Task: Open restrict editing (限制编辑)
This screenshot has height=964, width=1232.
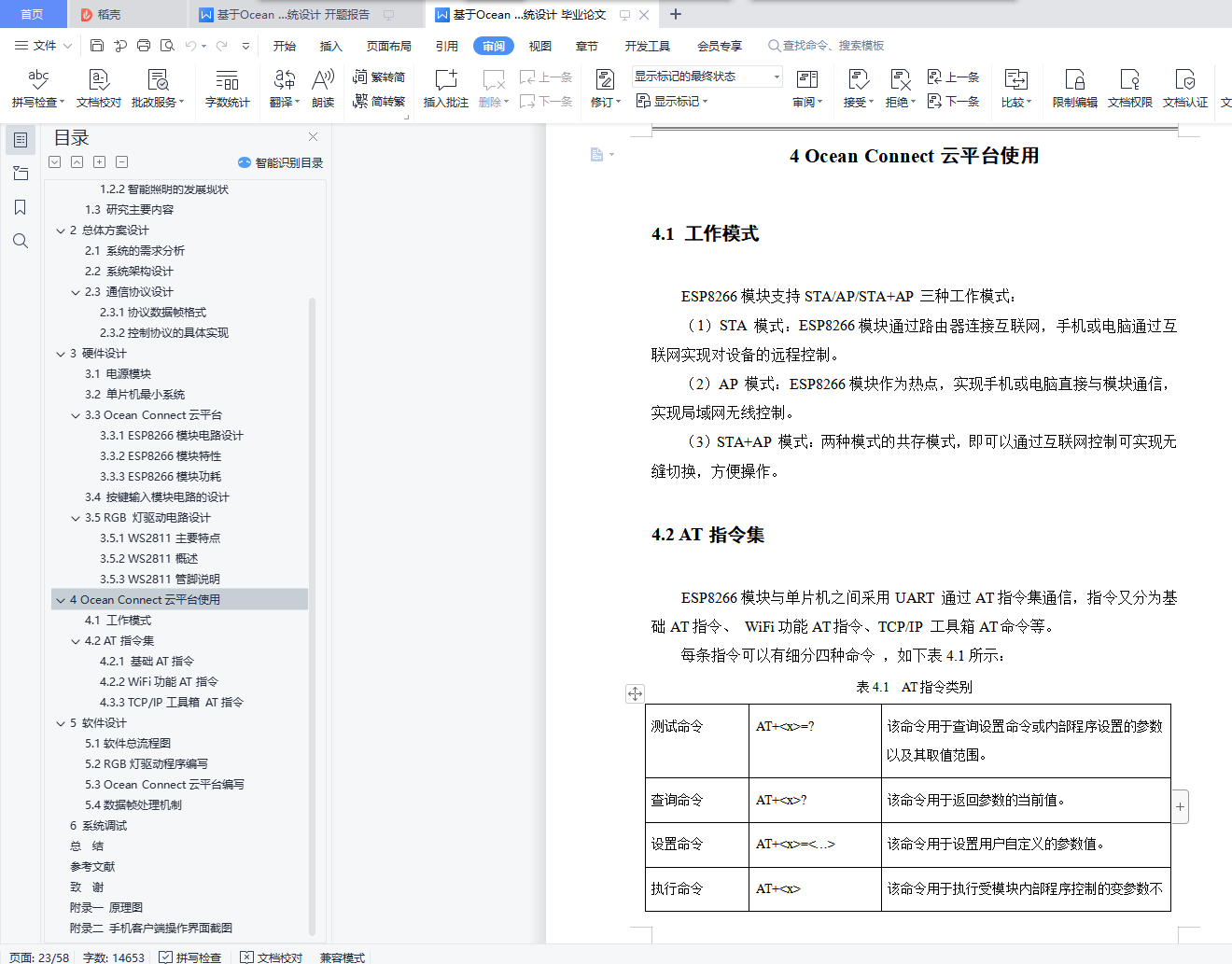Action: [1074, 89]
